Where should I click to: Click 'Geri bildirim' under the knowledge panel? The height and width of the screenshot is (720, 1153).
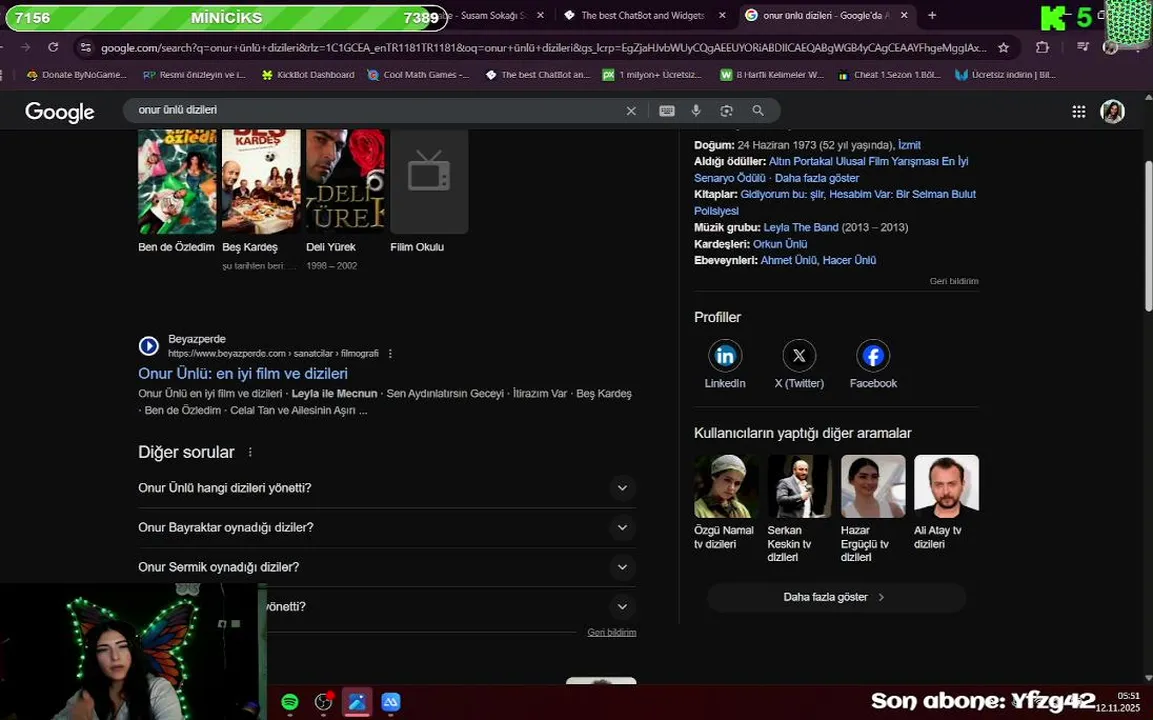click(954, 281)
